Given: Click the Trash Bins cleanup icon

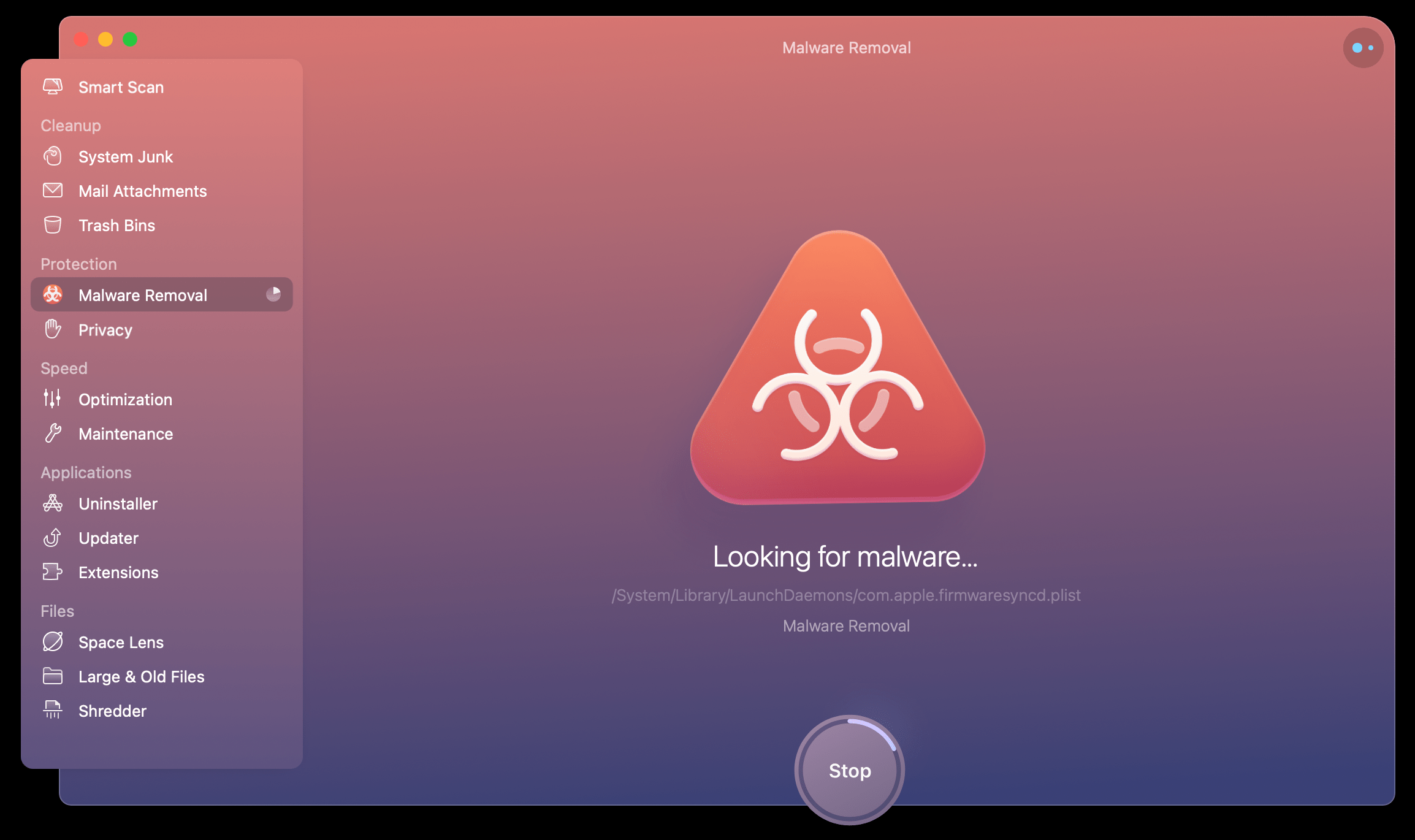Looking at the screenshot, I should pyautogui.click(x=53, y=224).
